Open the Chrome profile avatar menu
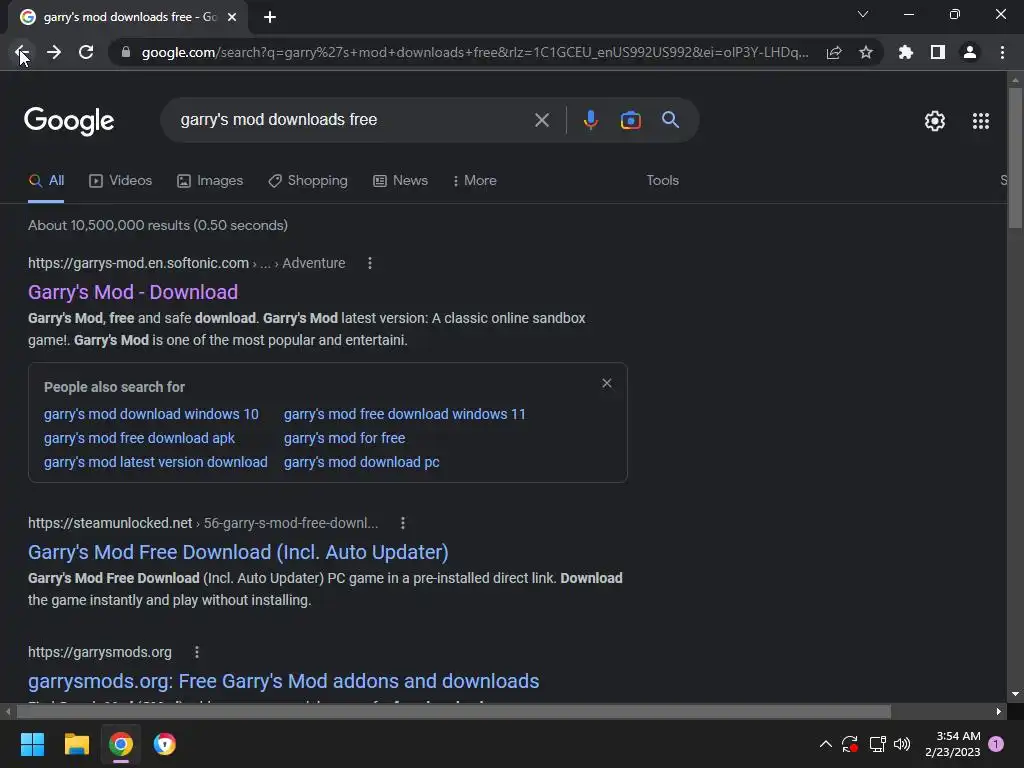Viewport: 1024px width, 768px height. 970,52
